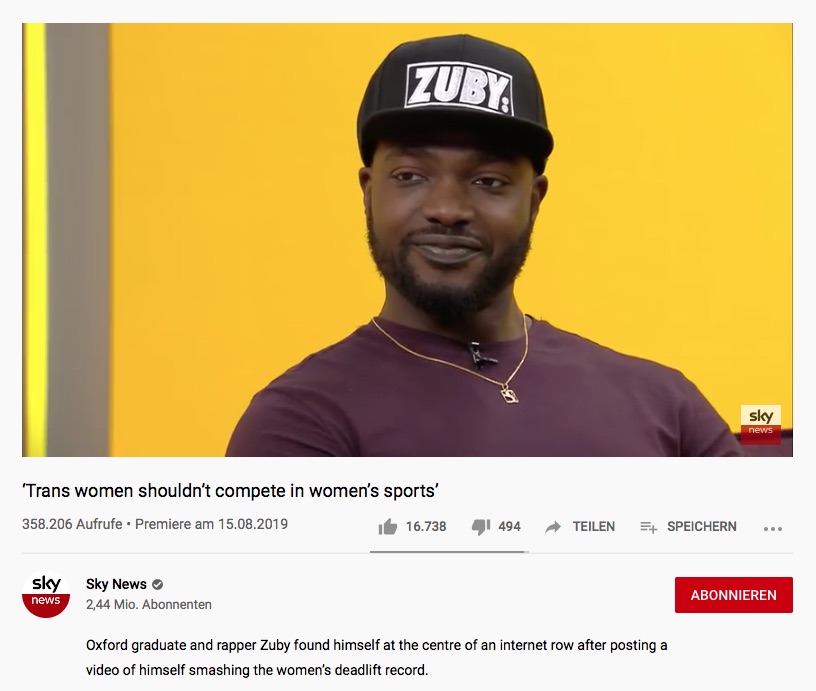Click the like-dislike ratio bar
This screenshot has width=816, height=691.
click(449, 552)
